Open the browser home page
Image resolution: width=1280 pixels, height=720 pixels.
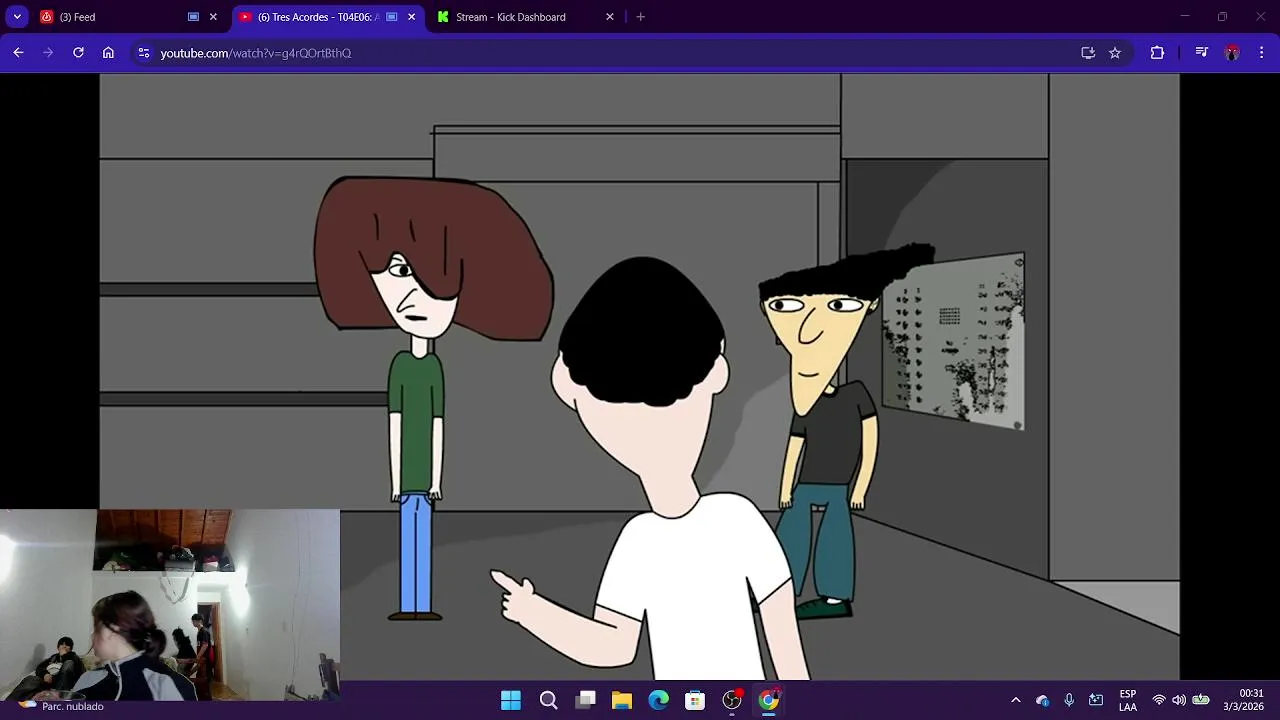pyautogui.click(x=108, y=53)
